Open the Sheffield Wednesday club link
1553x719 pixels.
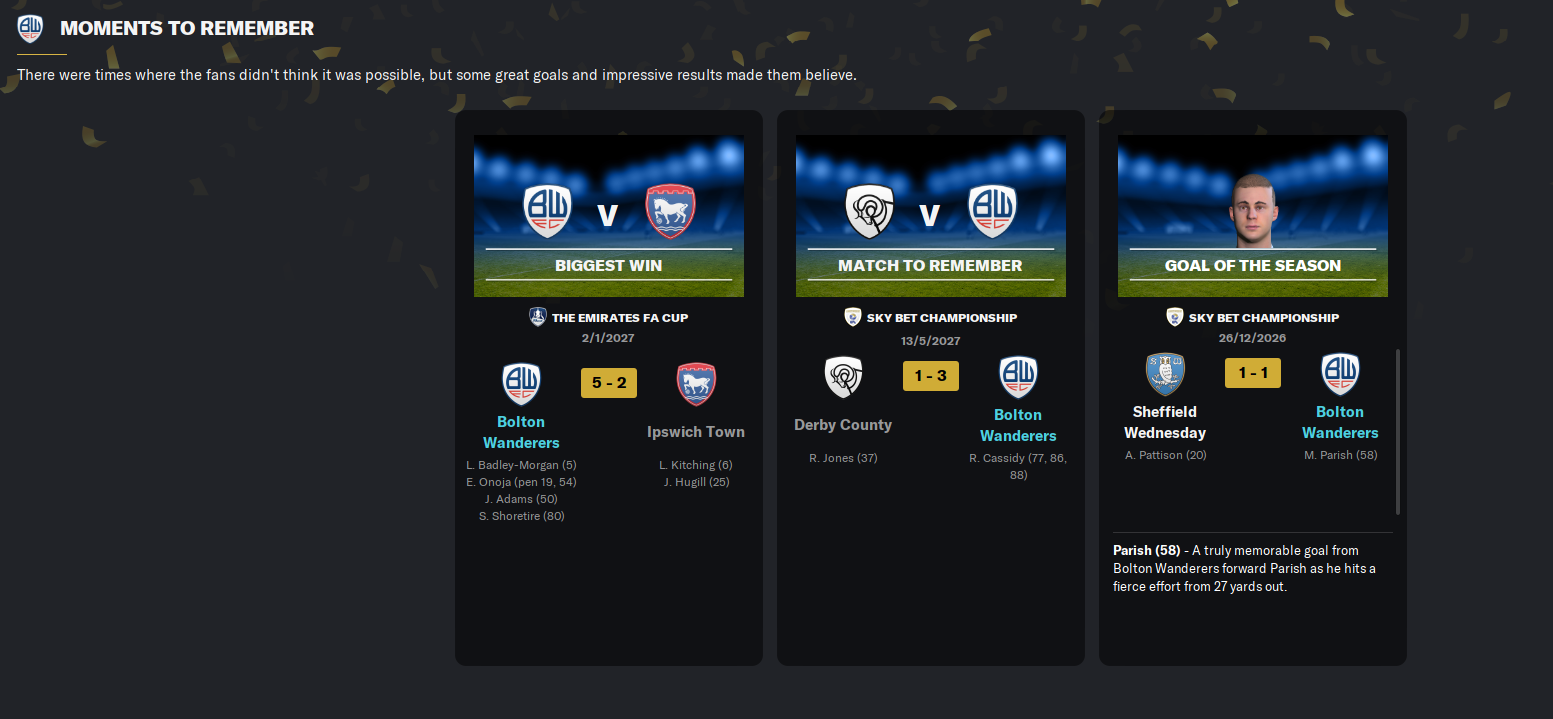(1165, 422)
